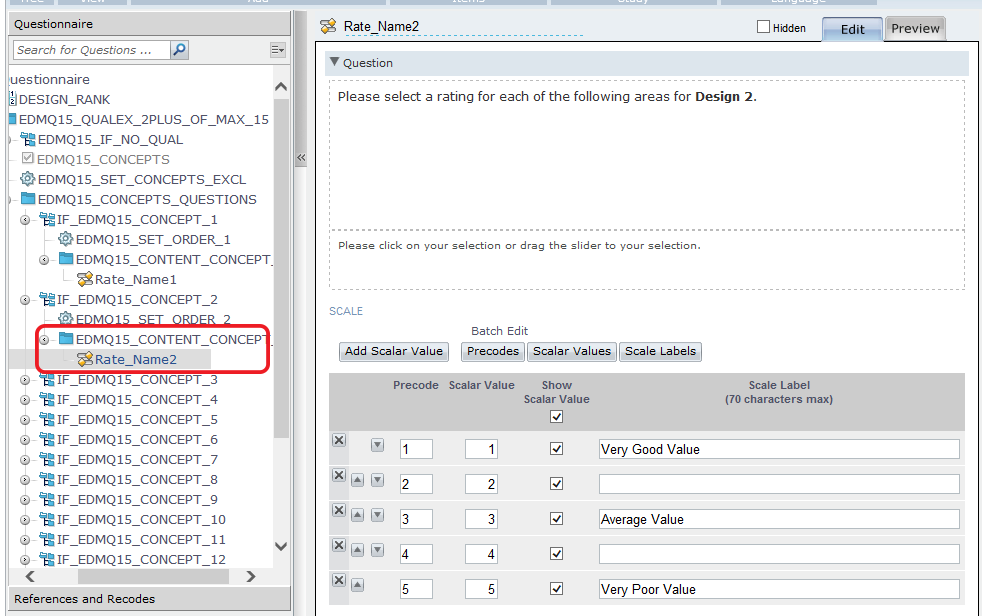The width and height of the screenshot is (982, 616).
Task: Click the Scale Labels batch edit button
Action: pyautogui.click(x=660, y=351)
